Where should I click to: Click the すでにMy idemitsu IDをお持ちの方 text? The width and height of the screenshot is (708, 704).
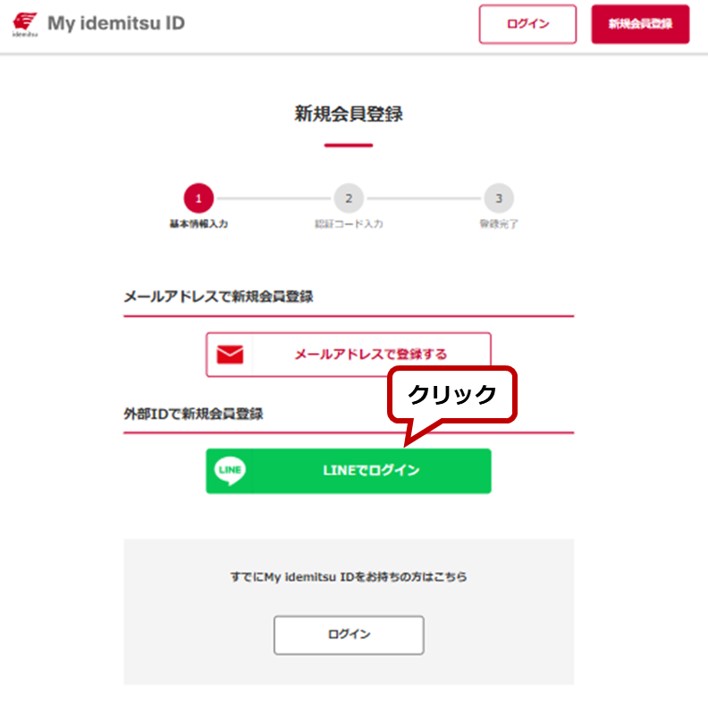pos(349,577)
